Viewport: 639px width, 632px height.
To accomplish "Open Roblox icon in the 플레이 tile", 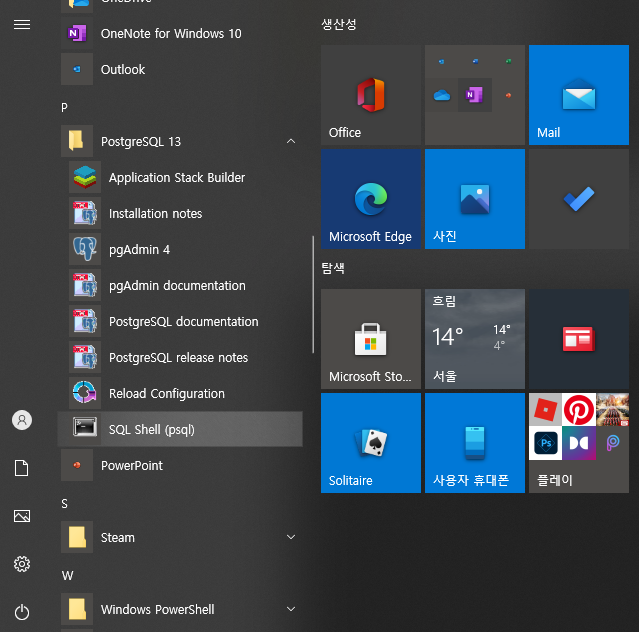I will tap(545, 410).
